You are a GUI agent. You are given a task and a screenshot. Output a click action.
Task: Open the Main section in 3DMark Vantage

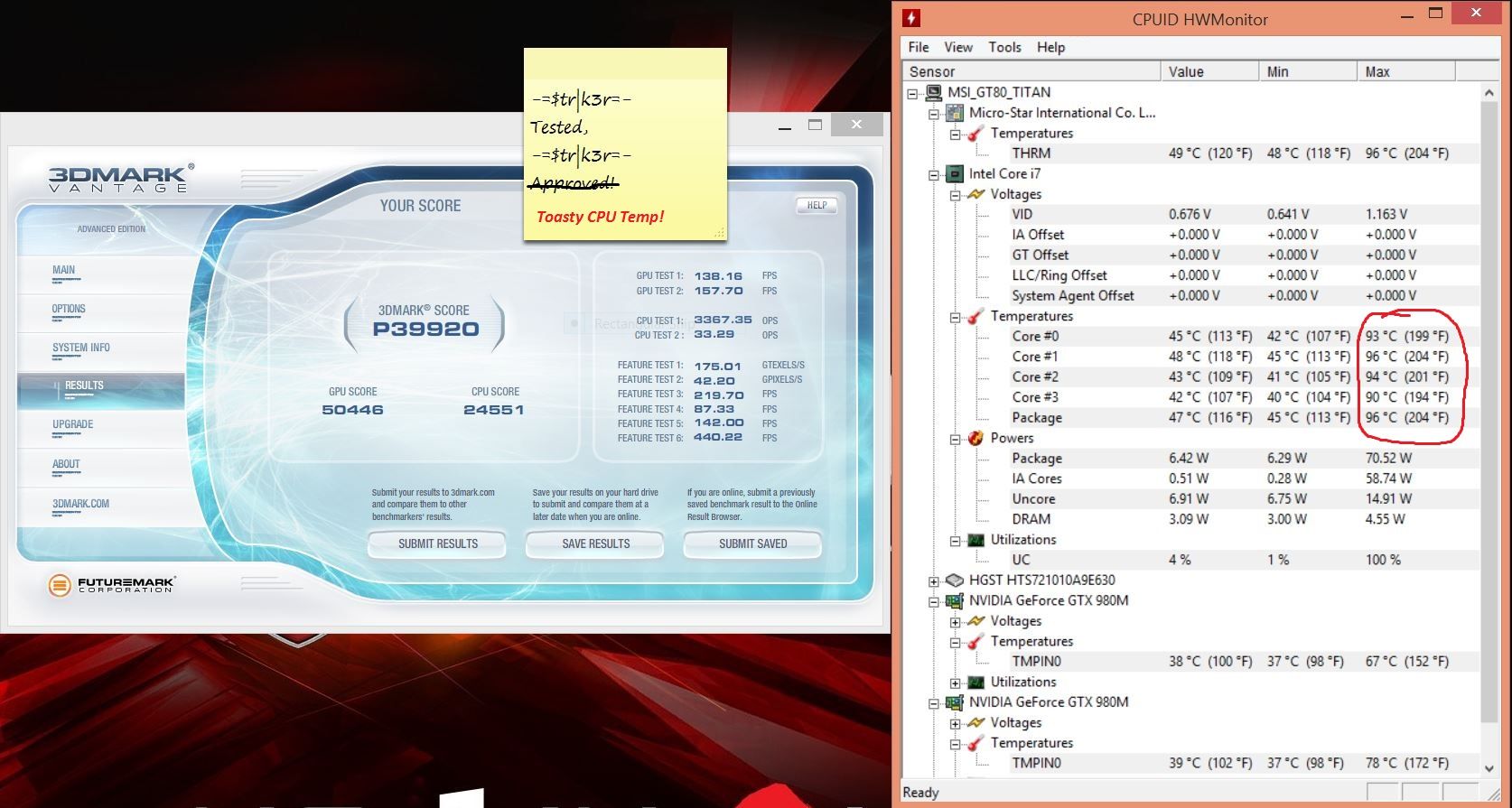coord(101,274)
